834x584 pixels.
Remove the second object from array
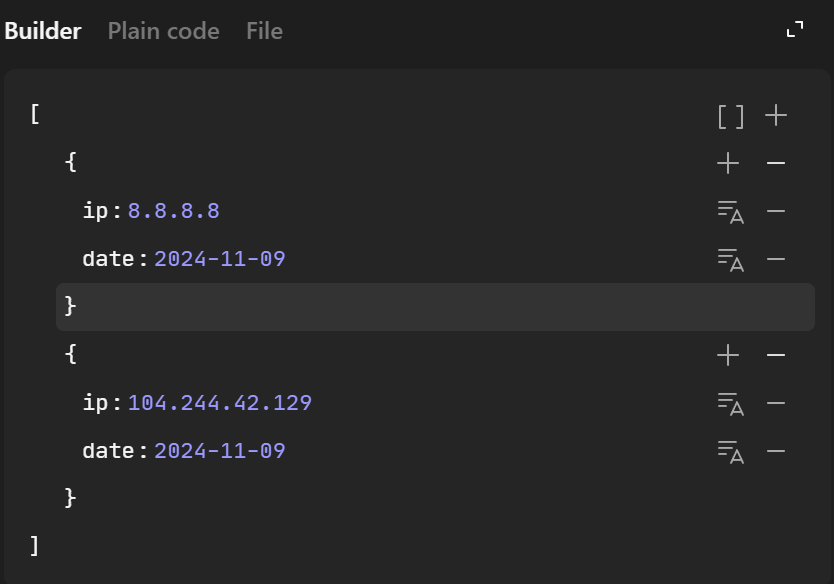776,355
